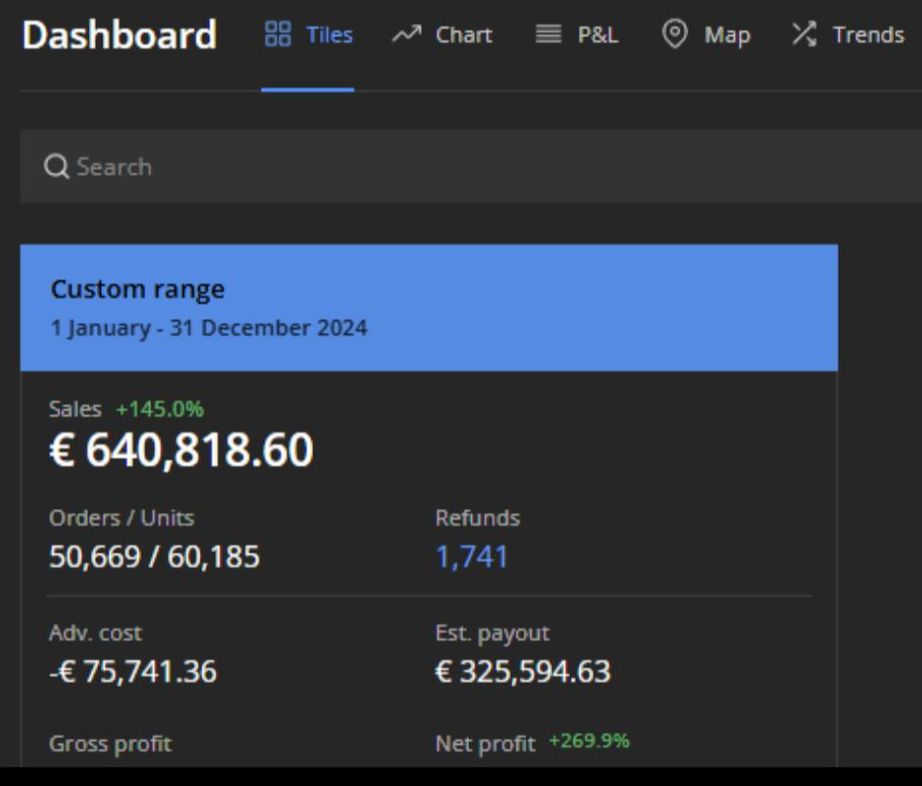This screenshot has height=786, width=922.
Task: Click the +269.9% net profit change
Action: tap(589, 741)
